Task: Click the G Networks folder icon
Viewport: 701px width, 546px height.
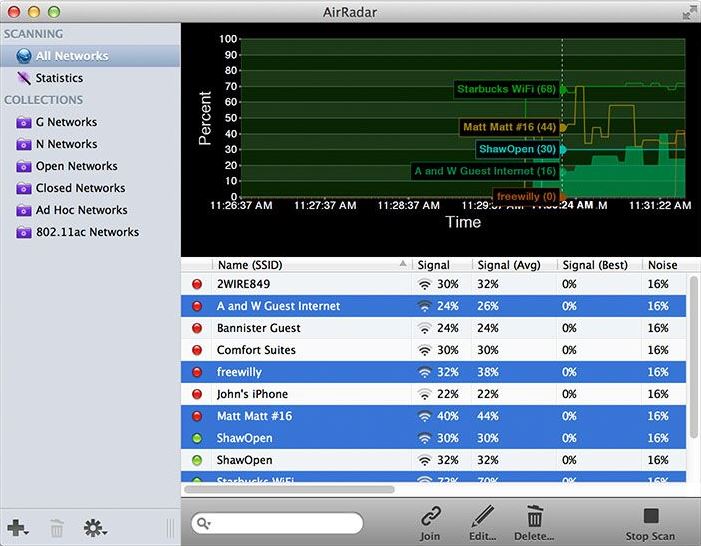Action: coord(24,122)
